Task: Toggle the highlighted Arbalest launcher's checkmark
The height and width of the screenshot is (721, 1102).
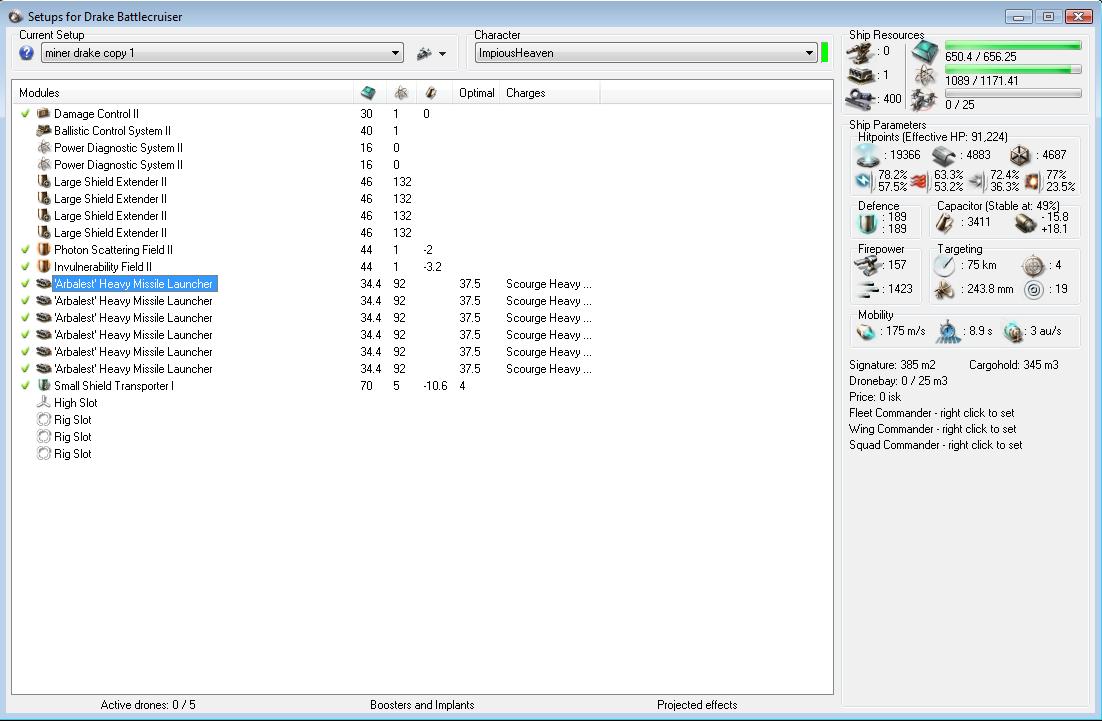Action: (25, 283)
